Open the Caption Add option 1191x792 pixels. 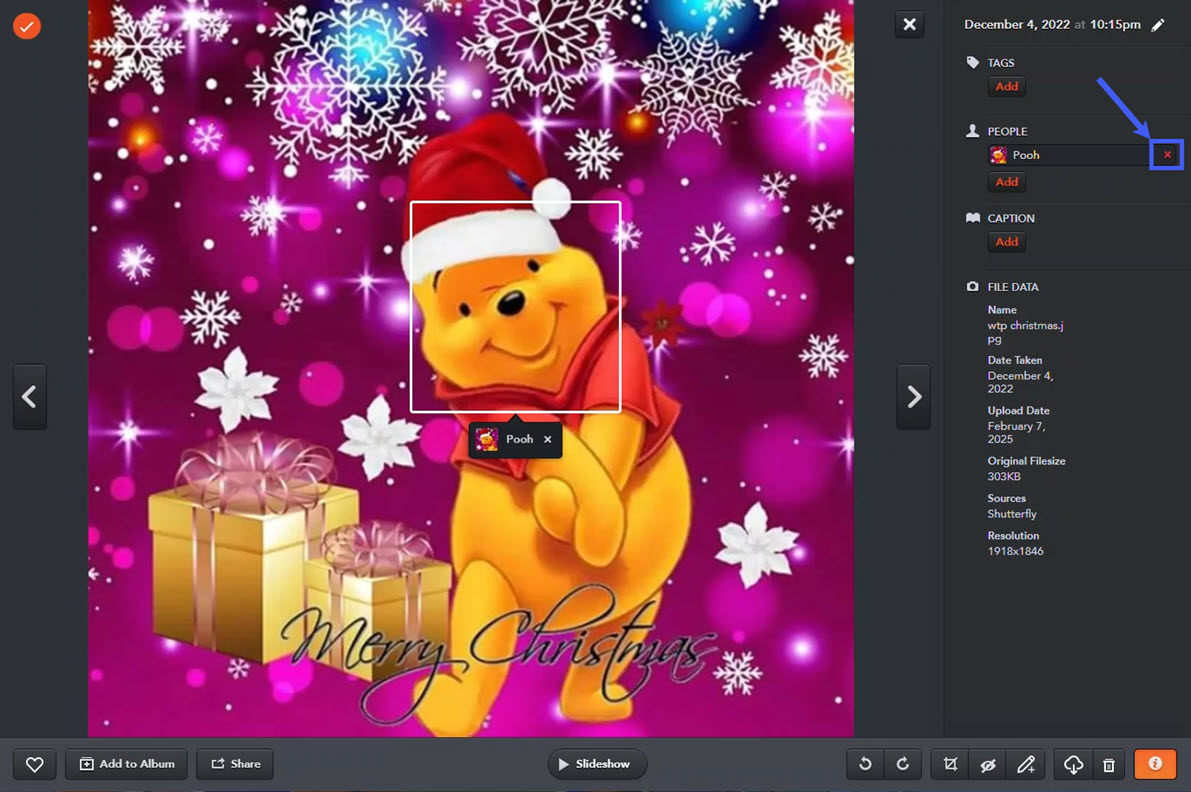(1006, 241)
